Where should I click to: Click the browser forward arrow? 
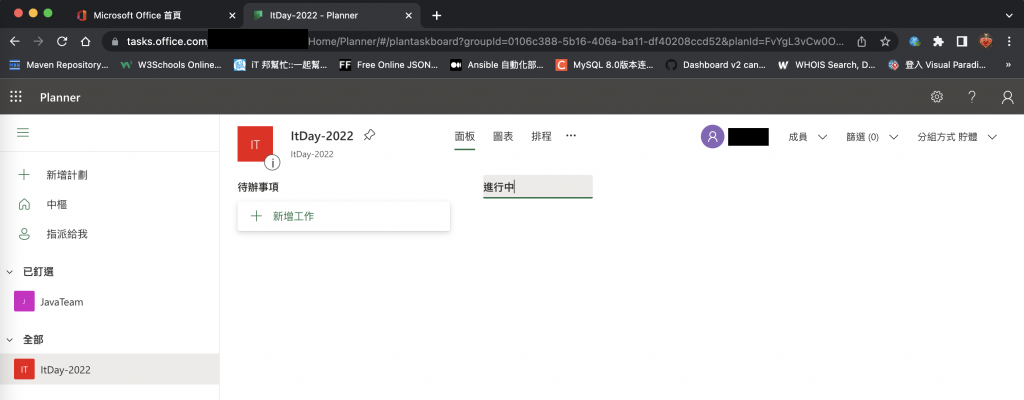pyautogui.click(x=39, y=41)
